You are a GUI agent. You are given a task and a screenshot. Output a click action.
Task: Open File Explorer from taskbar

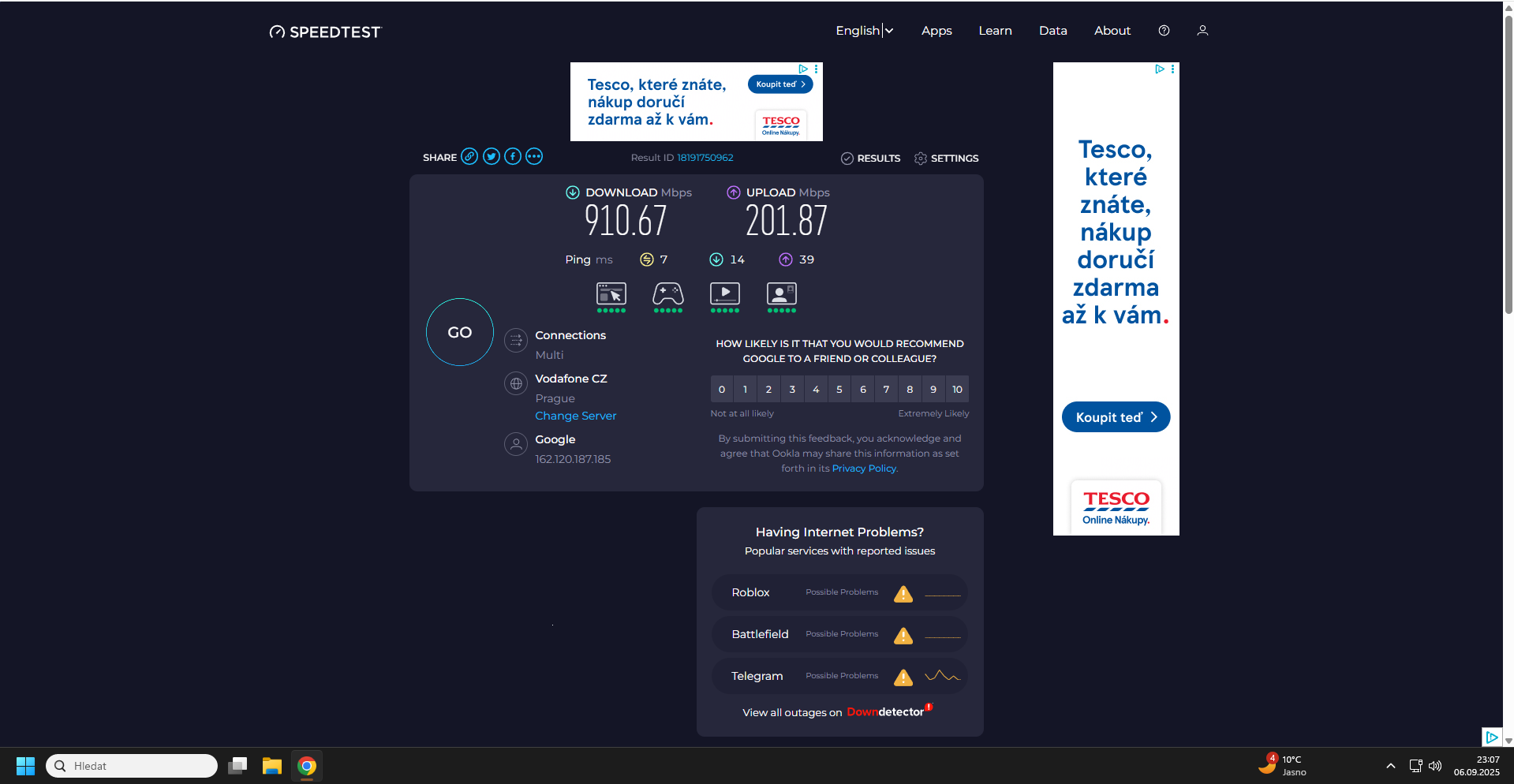point(272,766)
